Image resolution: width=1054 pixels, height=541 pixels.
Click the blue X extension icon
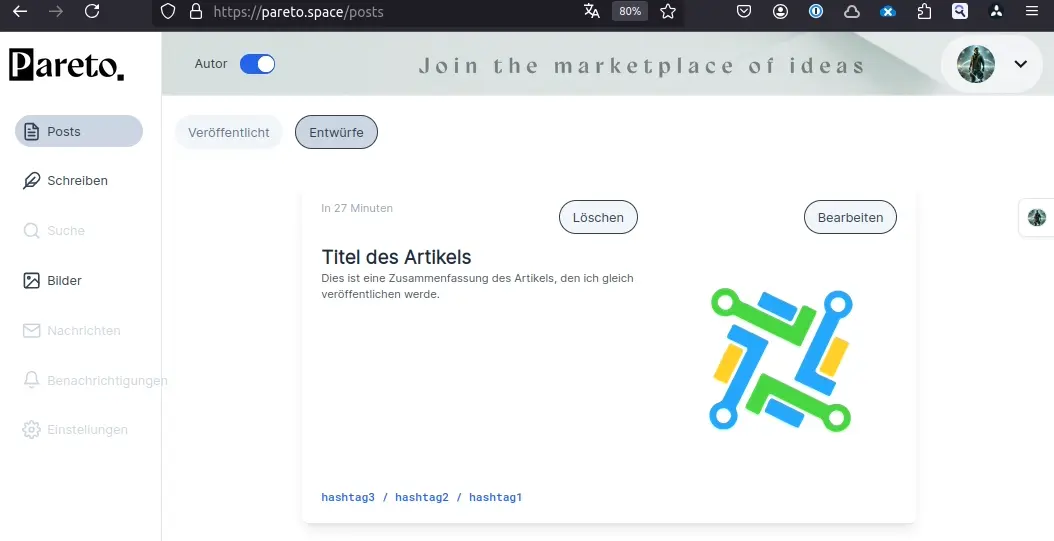pyautogui.click(x=888, y=11)
